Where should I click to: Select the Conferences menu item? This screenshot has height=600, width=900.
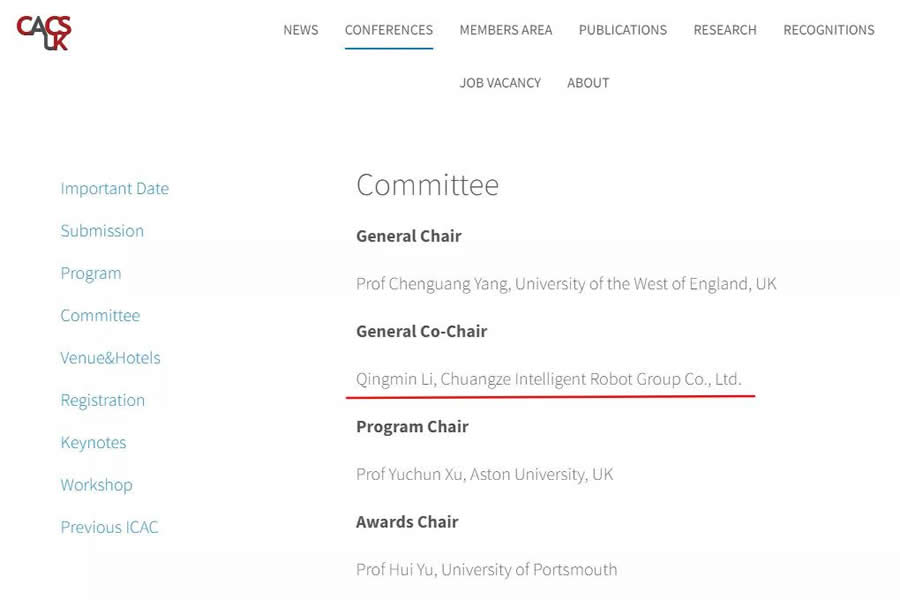click(388, 30)
